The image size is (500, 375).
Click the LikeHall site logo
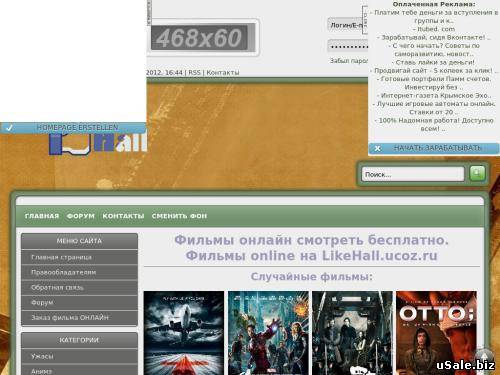coord(98,144)
